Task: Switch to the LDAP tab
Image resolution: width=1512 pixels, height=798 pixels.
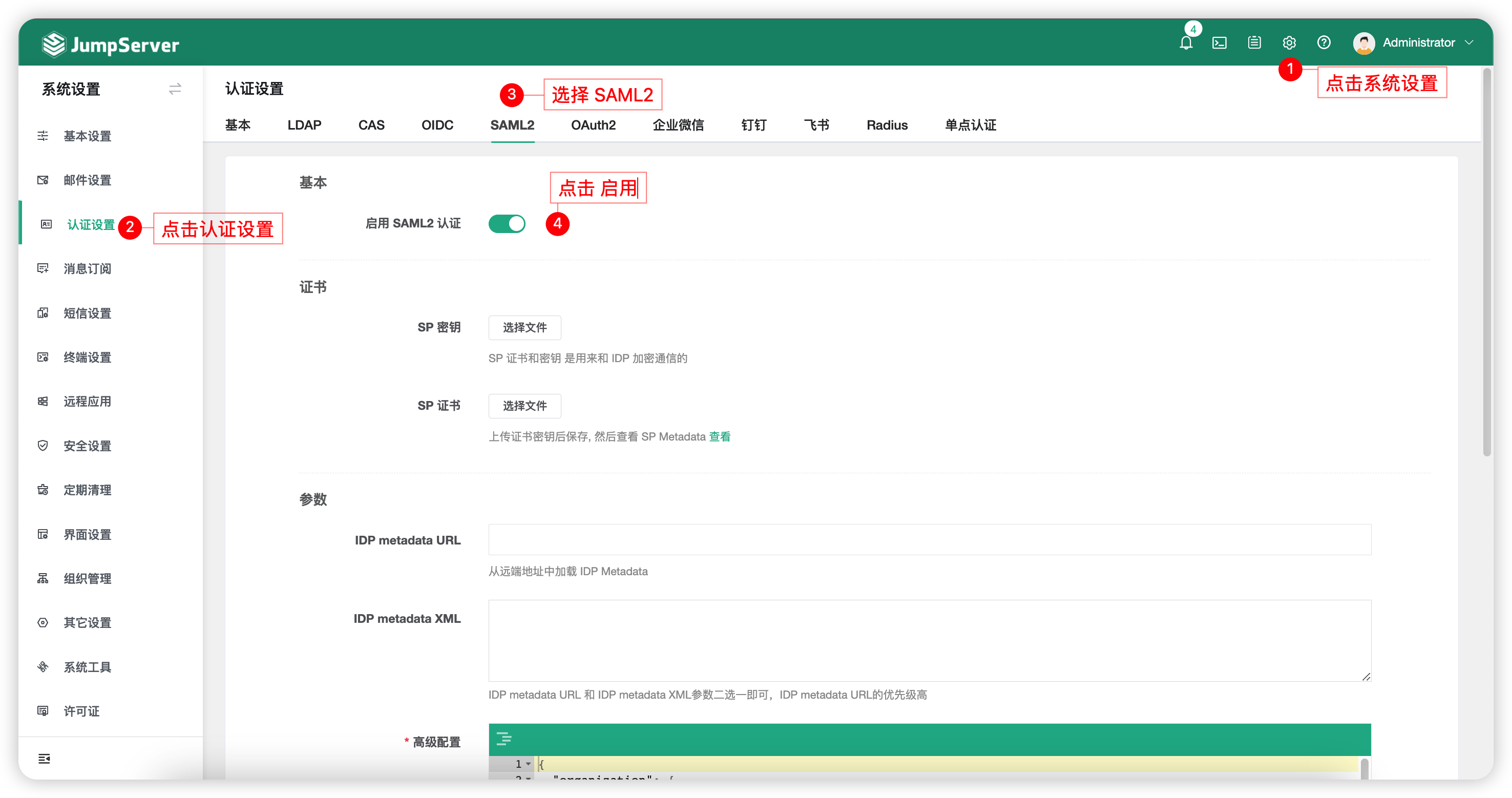Action: click(x=304, y=125)
